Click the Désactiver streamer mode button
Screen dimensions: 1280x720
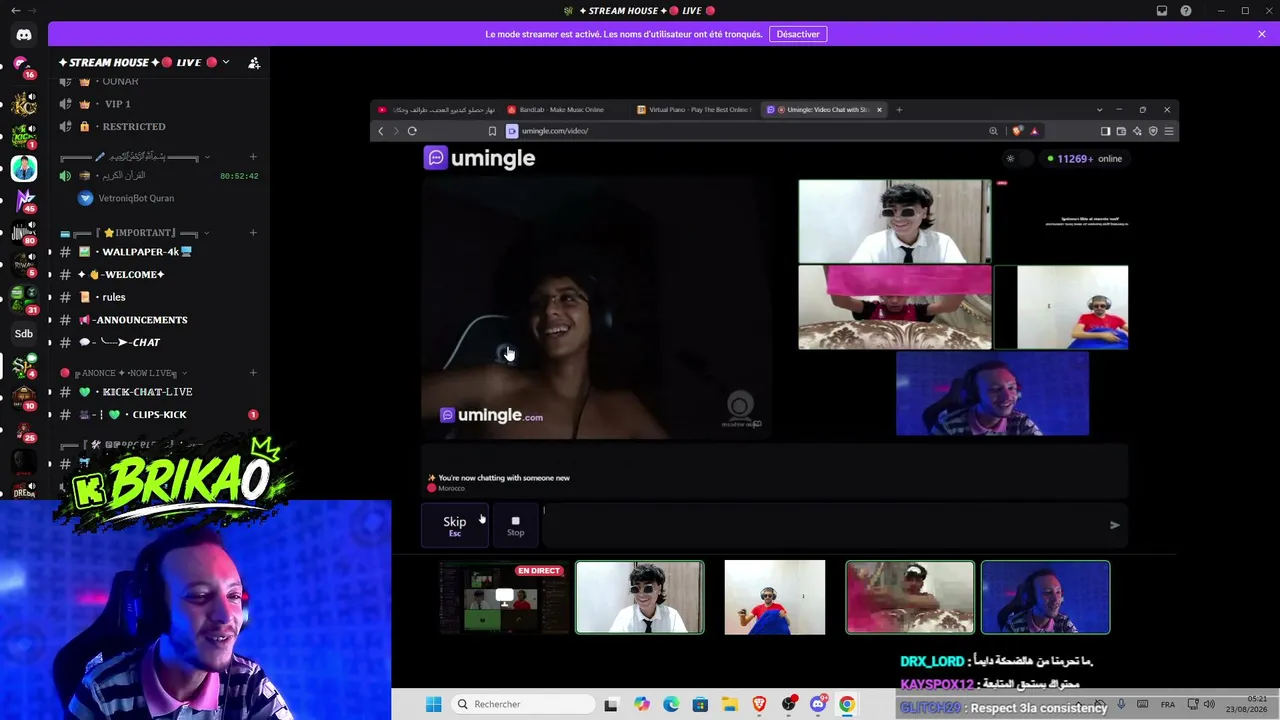point(798,34)
